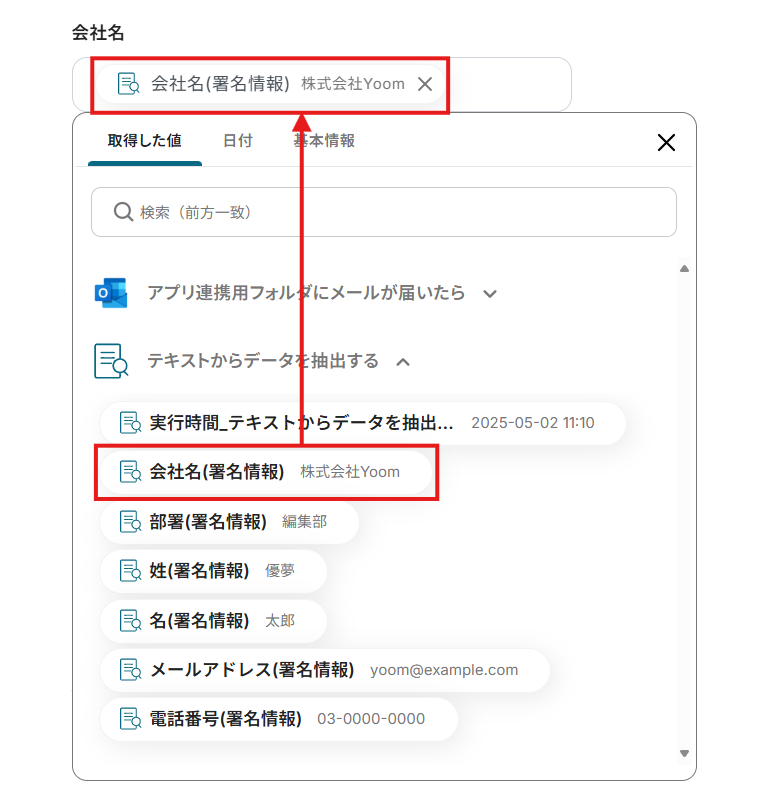Screen dimensions: 767x803
Task: Click the Outlook app icon
Action: [111, 293]
